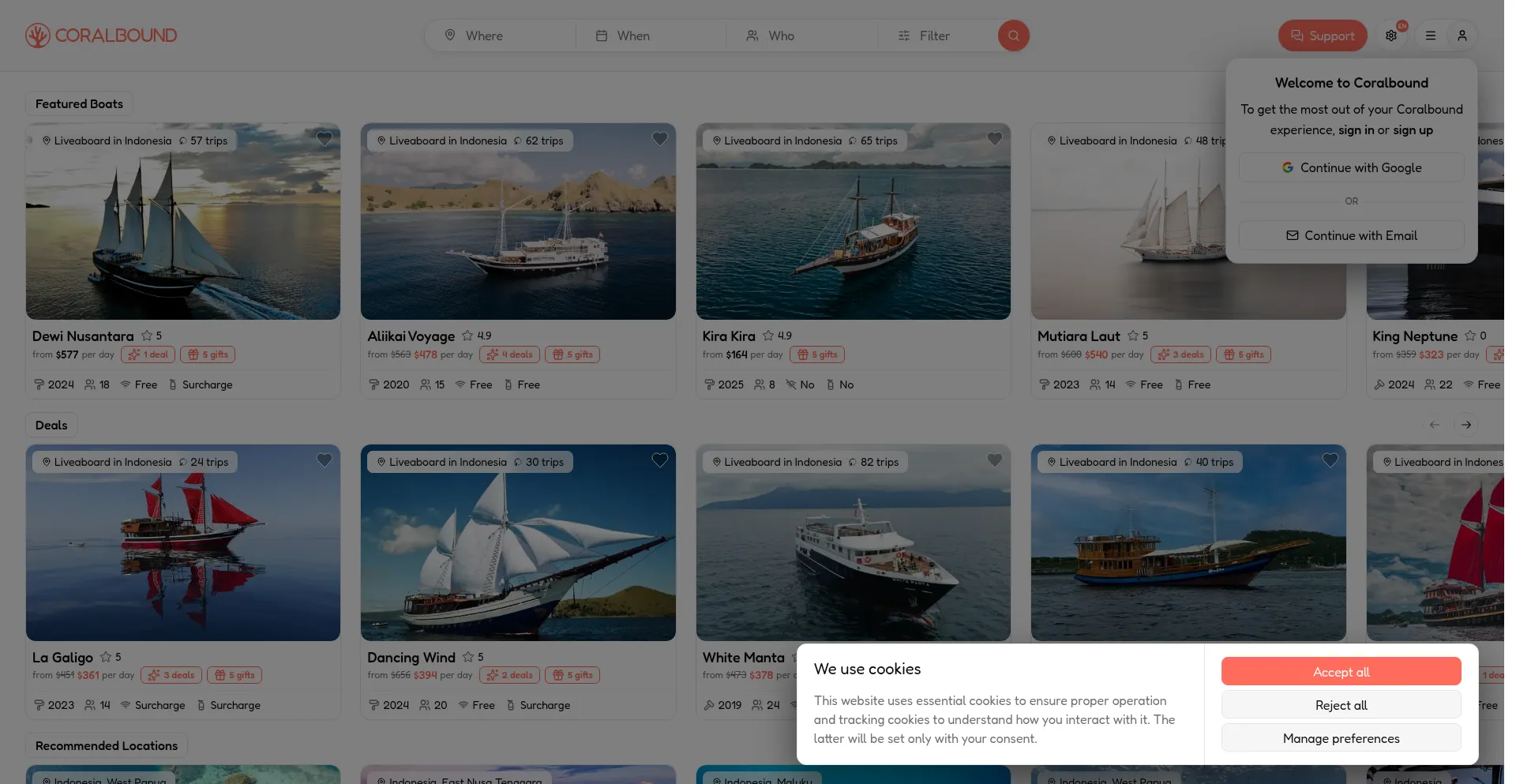Click the Kira Kira 5 gifts badge
Viewport: 1516px width, 784px height.
(x=817, y=354)
